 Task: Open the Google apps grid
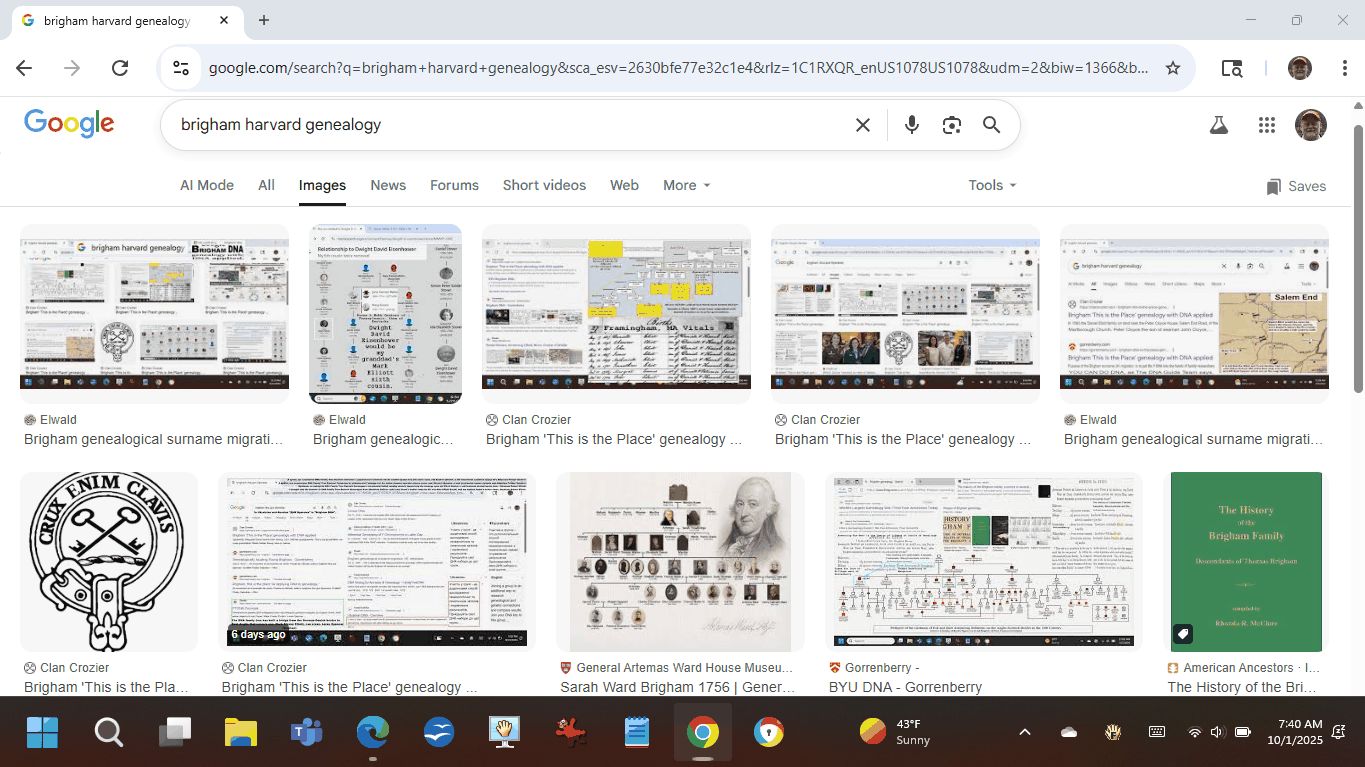(x=1267, y=125)
